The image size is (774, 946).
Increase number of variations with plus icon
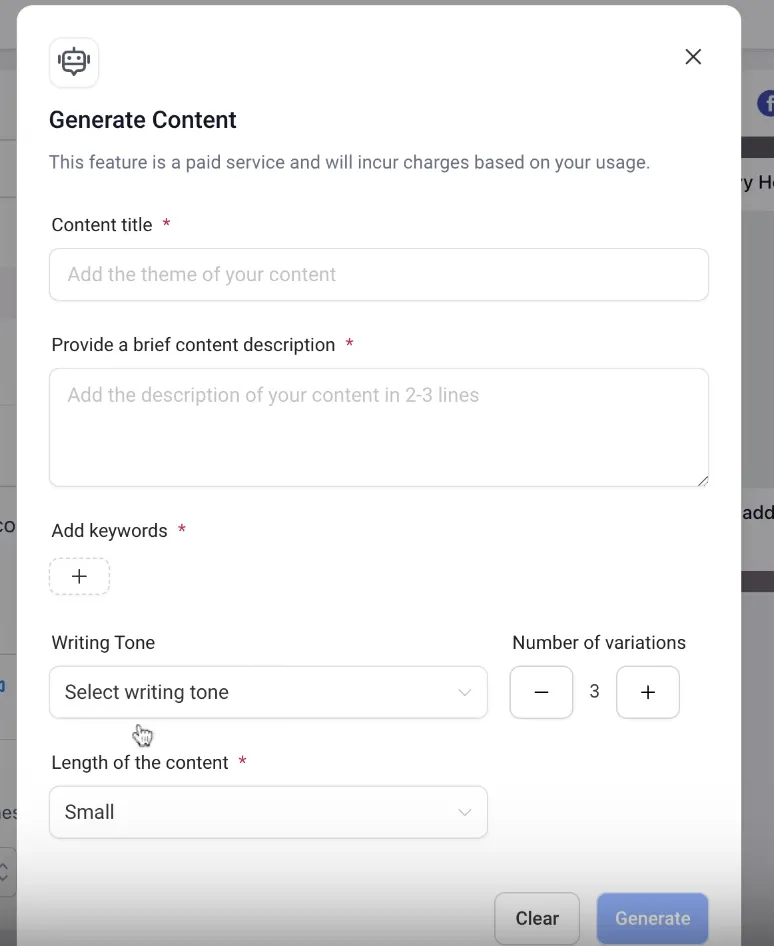click(648, 692)
